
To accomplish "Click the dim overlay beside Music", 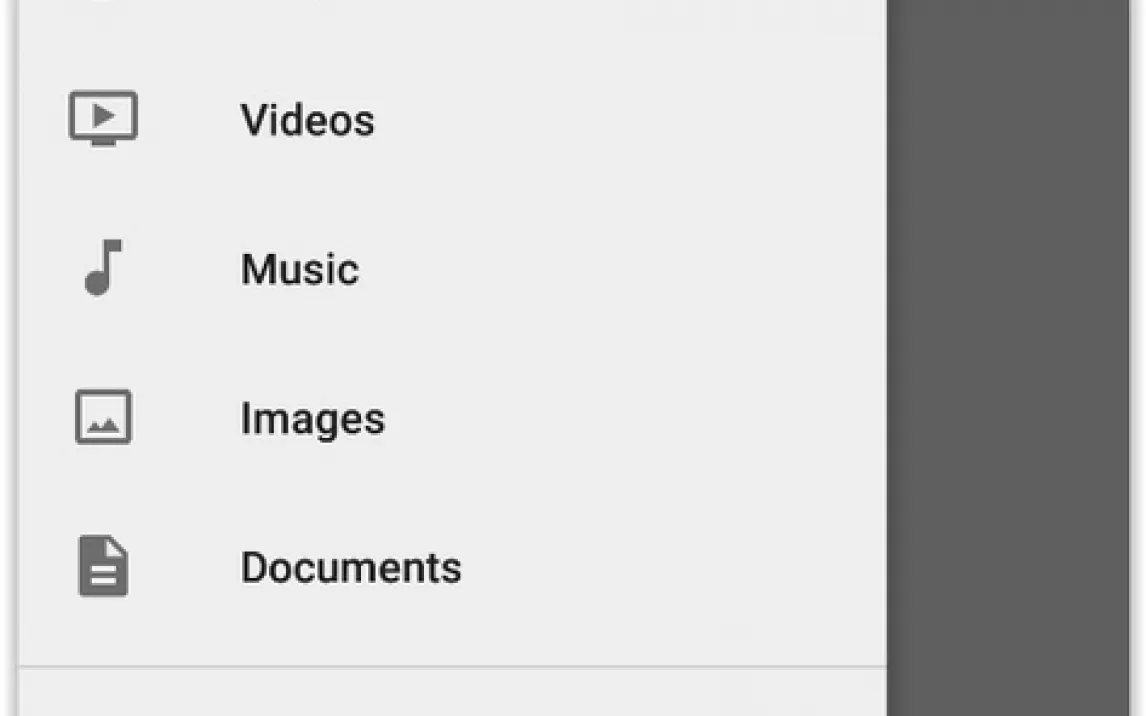I will [x=1009, y=269].
